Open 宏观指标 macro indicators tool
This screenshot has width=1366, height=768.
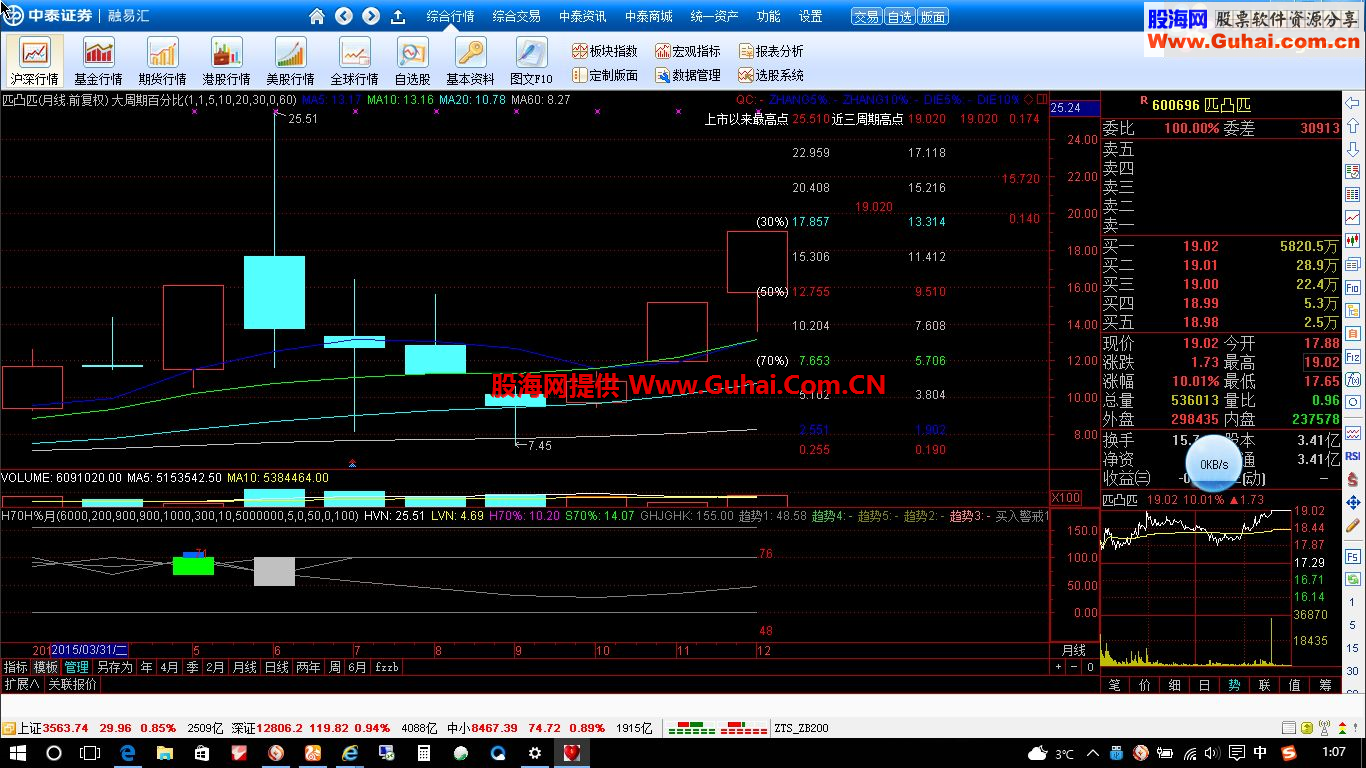(x=688, y=51)
